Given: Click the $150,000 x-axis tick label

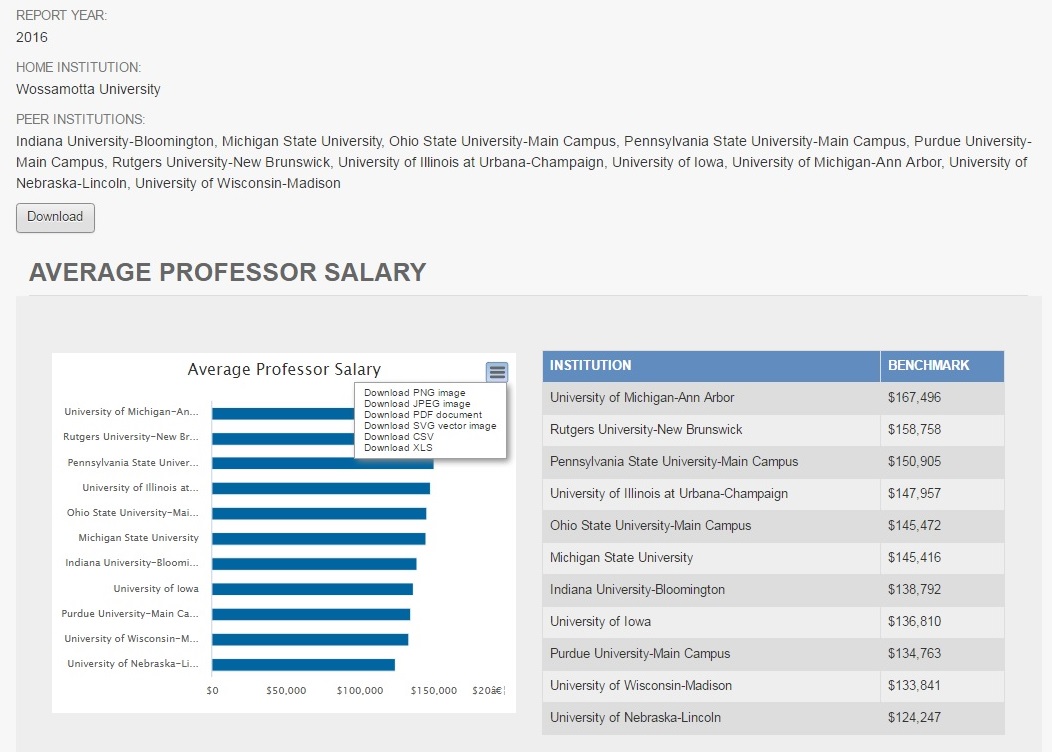Looking at the screenshot, I should click(x=433, y=690).
